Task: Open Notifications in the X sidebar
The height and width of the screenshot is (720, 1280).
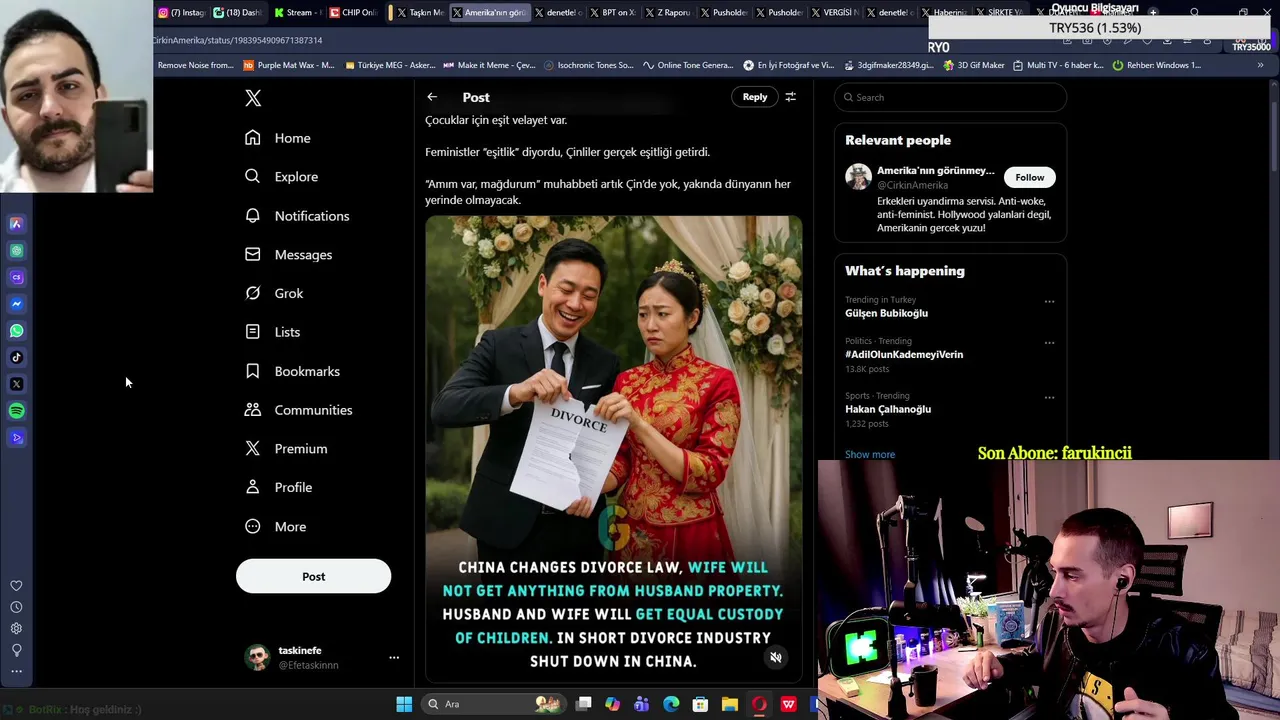Action: 297,216
